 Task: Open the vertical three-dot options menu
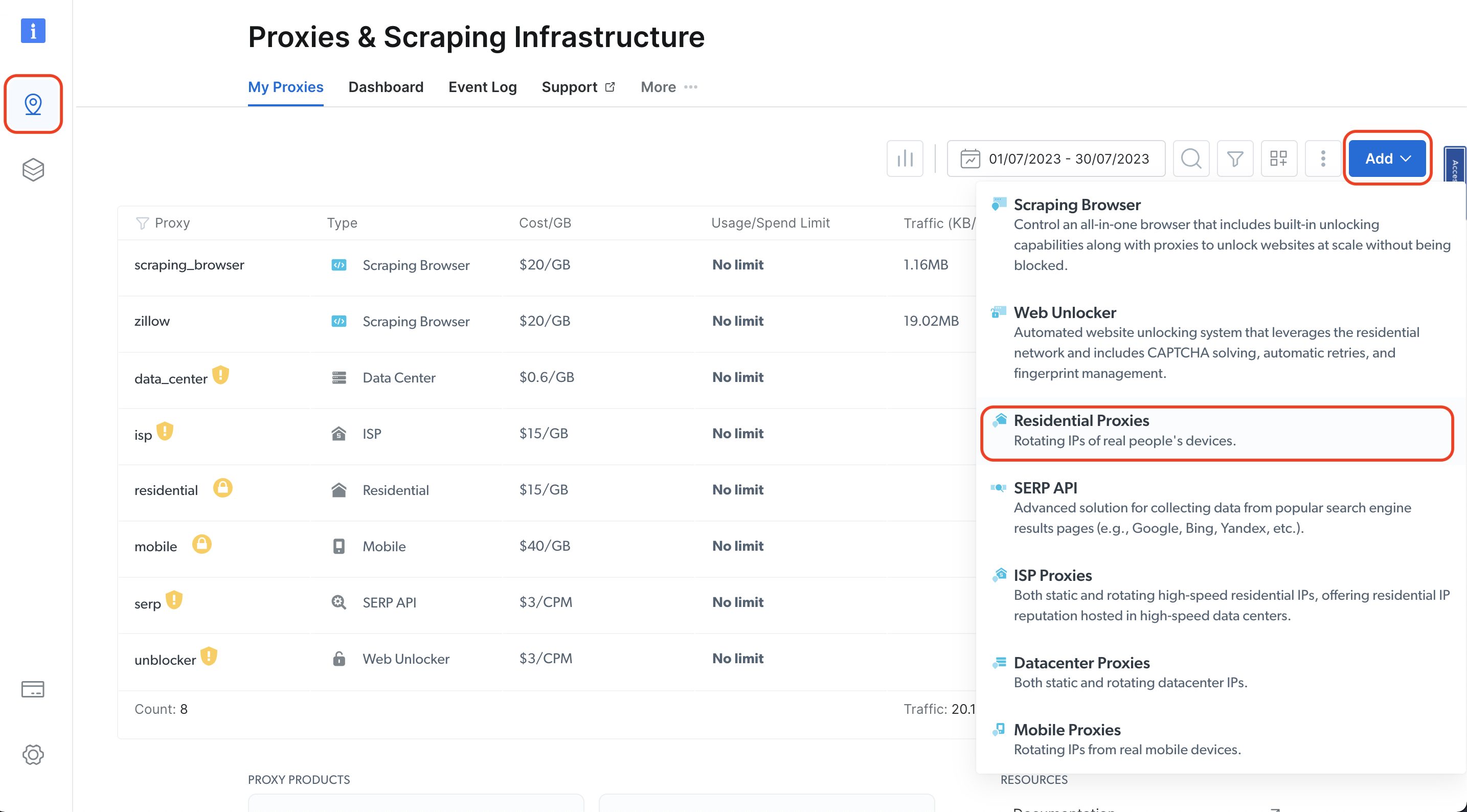(1322, 159)
